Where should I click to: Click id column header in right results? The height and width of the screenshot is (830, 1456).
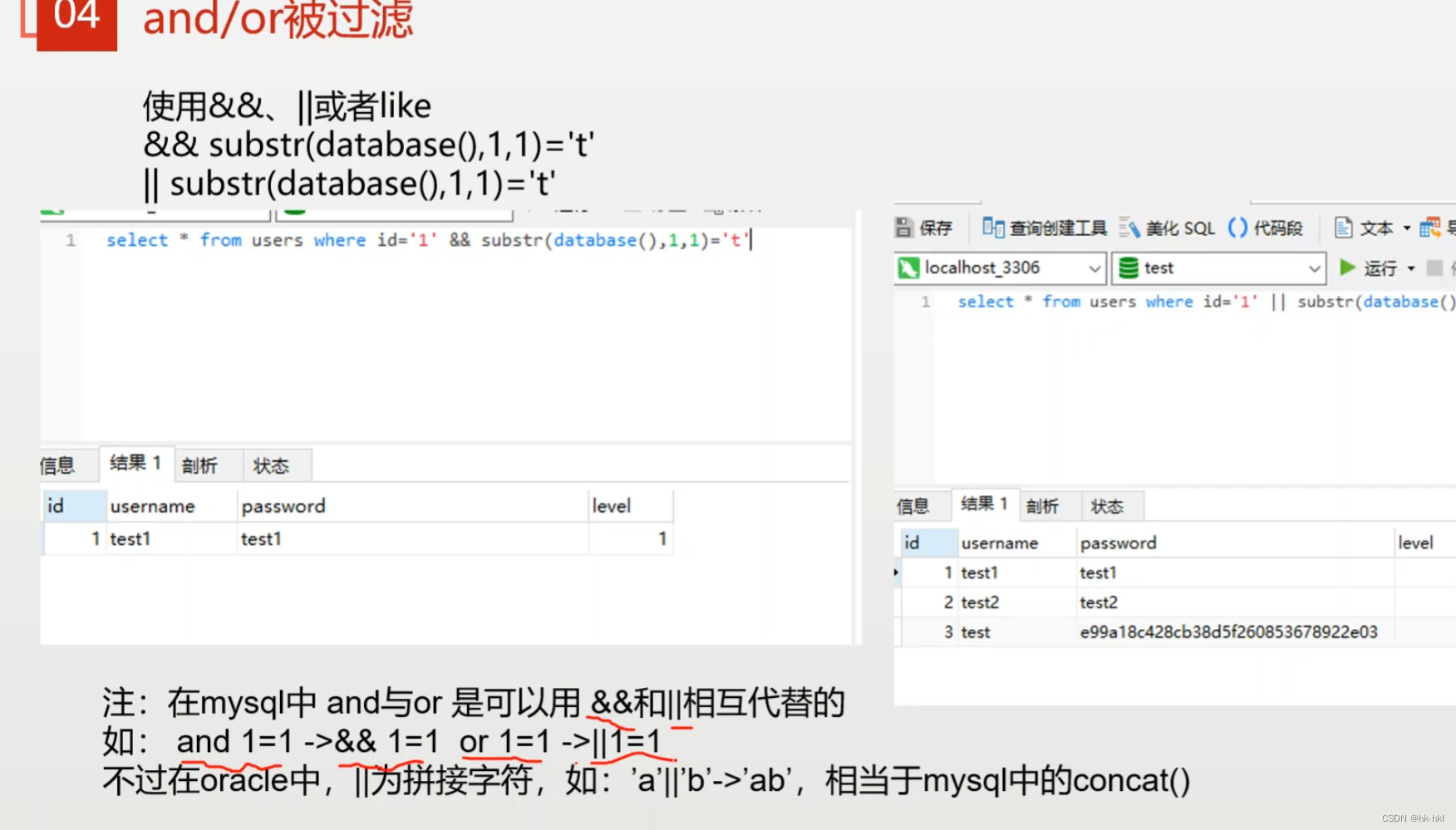coord(929,543)
